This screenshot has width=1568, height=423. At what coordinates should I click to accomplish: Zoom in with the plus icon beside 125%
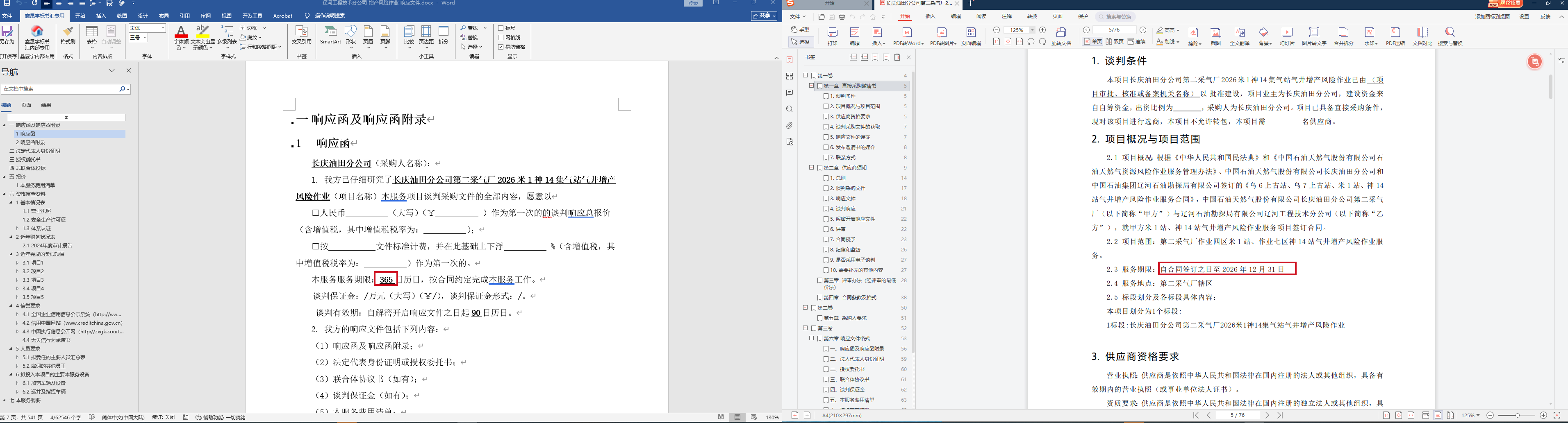click(1043, 30)
